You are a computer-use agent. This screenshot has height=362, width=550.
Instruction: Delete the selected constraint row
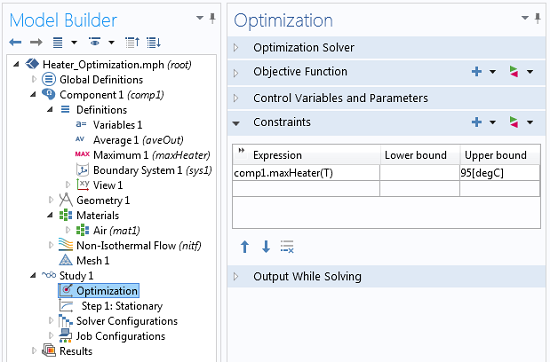click(287, 247)
